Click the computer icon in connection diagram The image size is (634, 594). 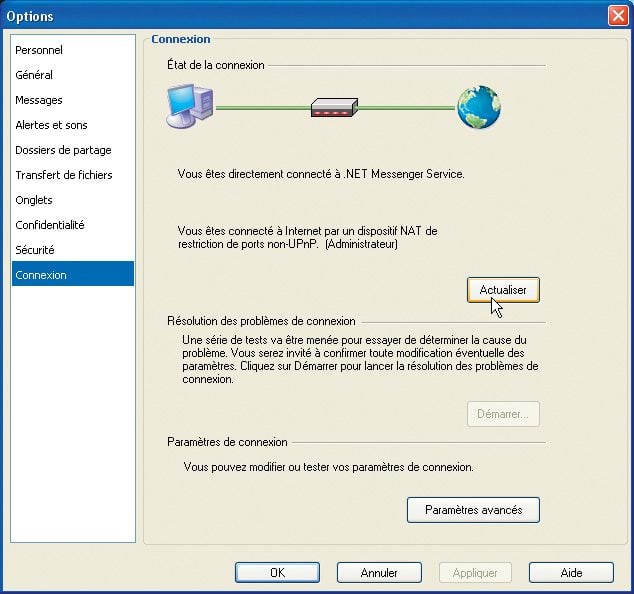[189, 108]
